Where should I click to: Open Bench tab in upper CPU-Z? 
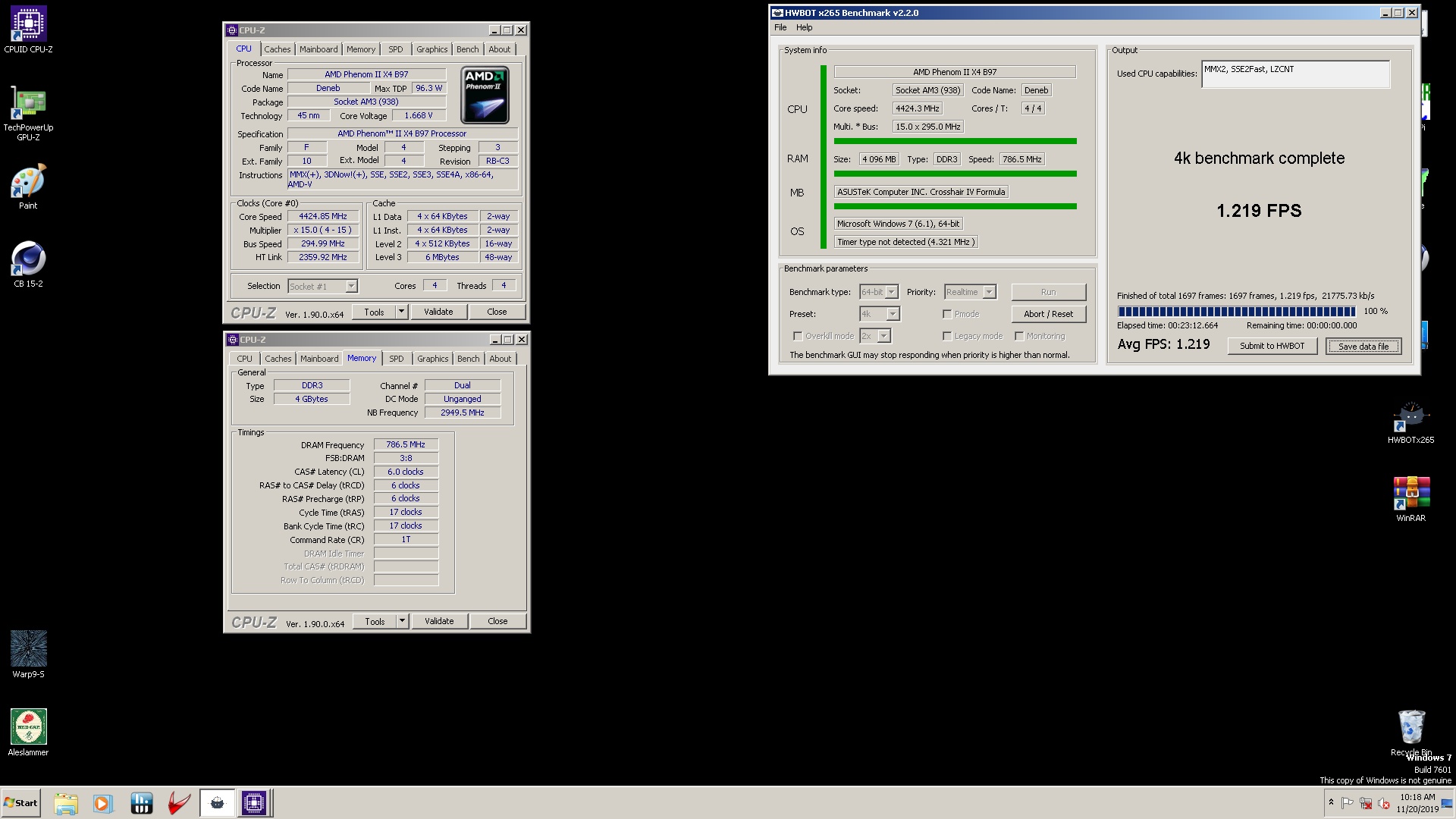coord(468,49)
